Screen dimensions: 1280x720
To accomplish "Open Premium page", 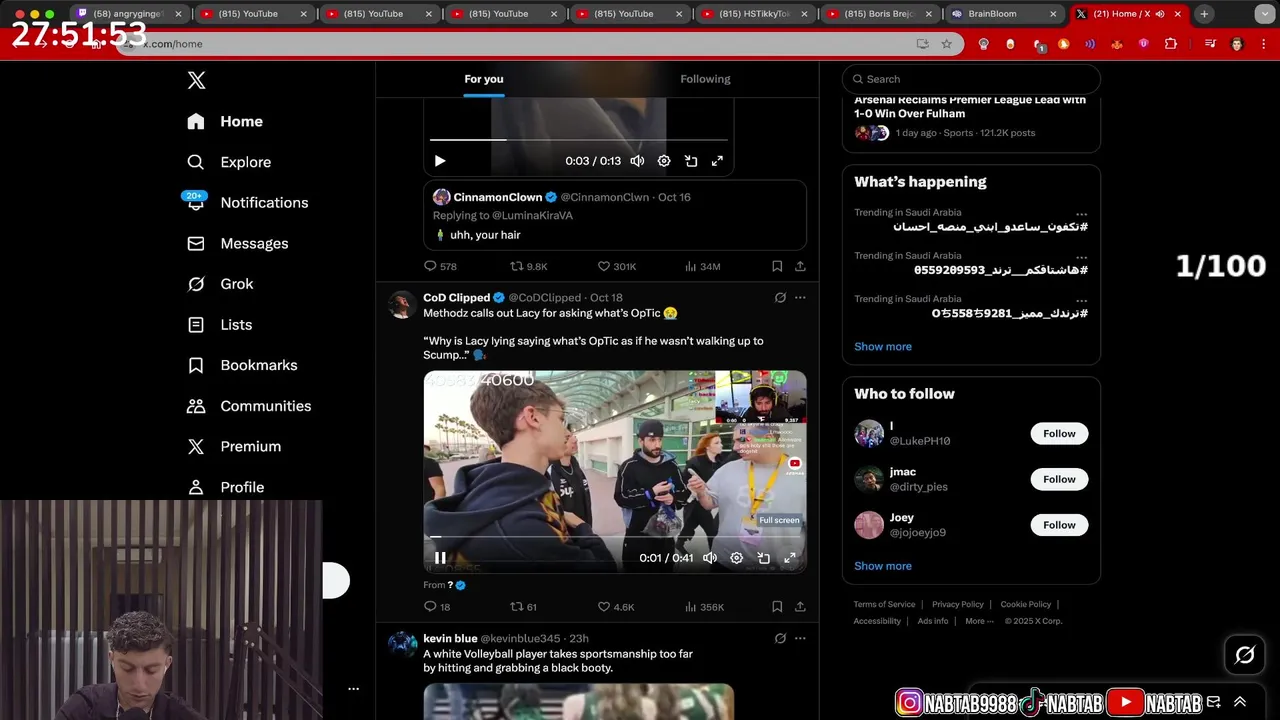I will tap(234, 446).
